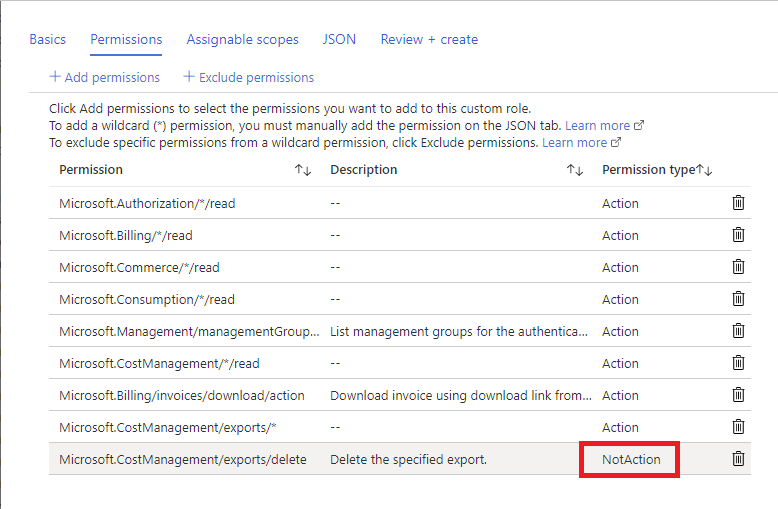Sort the table by Permission column

tap(303, 170)
